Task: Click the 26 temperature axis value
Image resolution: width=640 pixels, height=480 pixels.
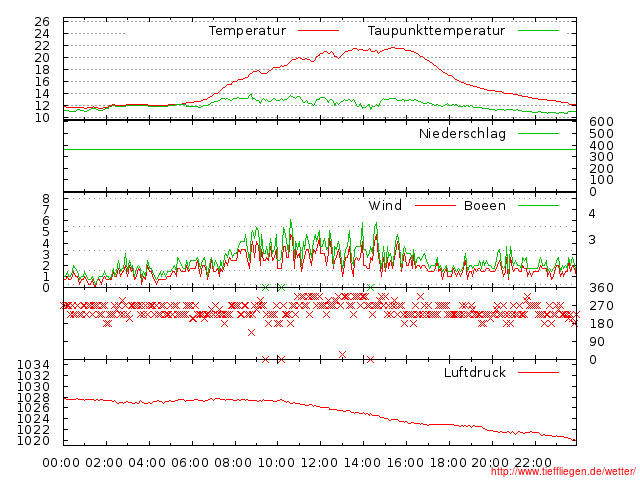Action: click(42, 22)
